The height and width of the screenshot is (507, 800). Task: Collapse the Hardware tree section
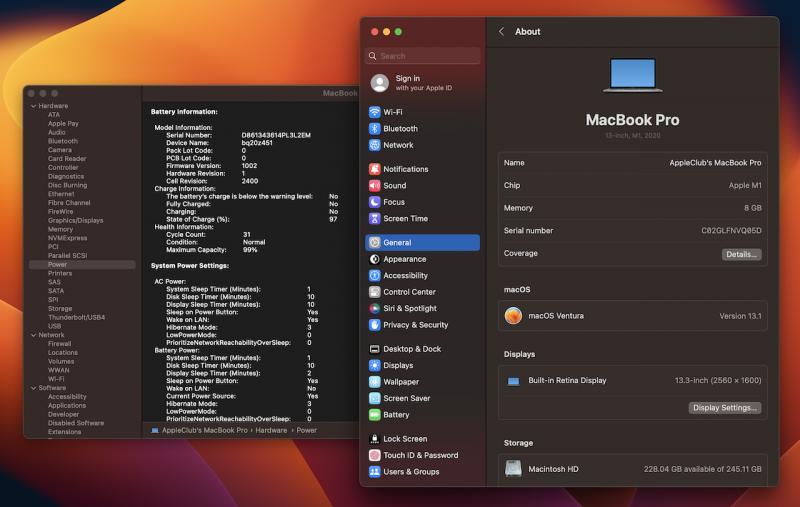point(33,106)
